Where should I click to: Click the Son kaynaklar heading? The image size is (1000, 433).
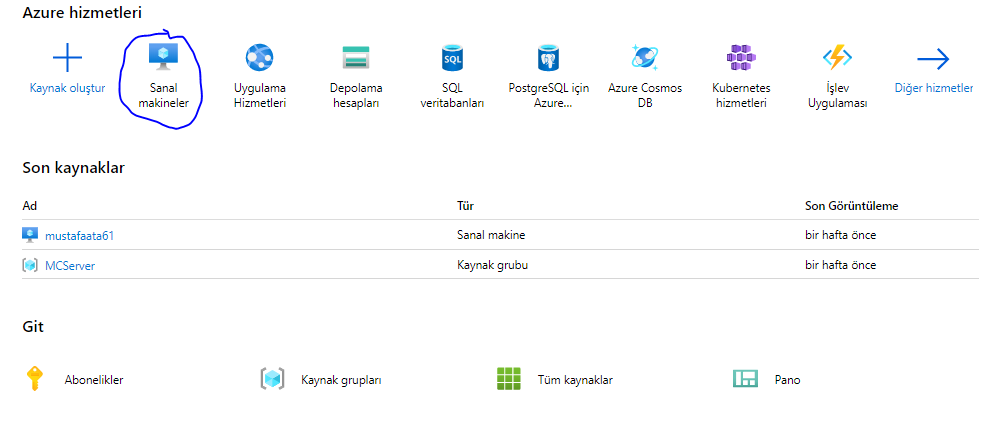pos(73,168)
